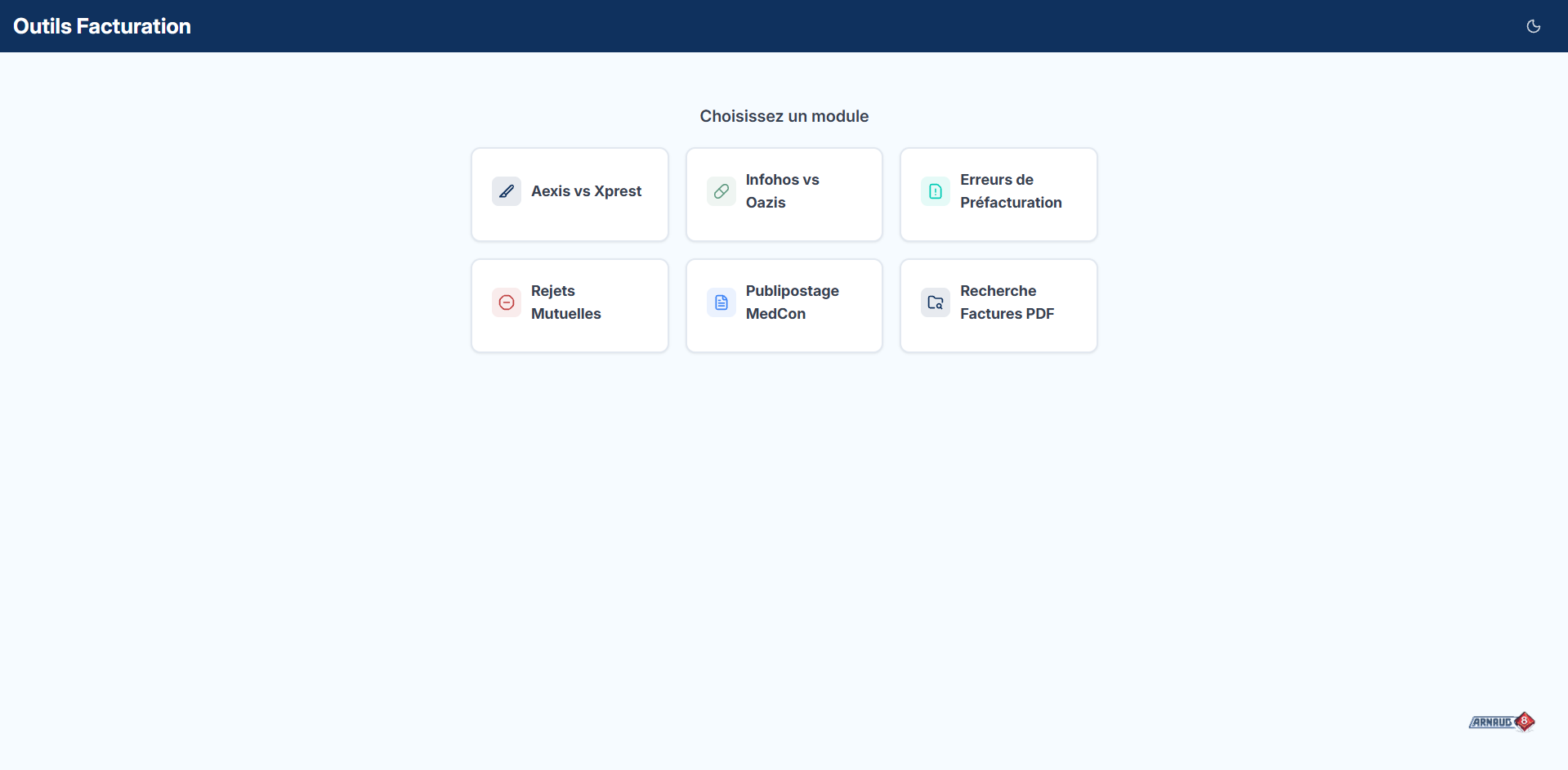
Task: Open the Recherche Factures PDF module
Action: click(998, 305)
